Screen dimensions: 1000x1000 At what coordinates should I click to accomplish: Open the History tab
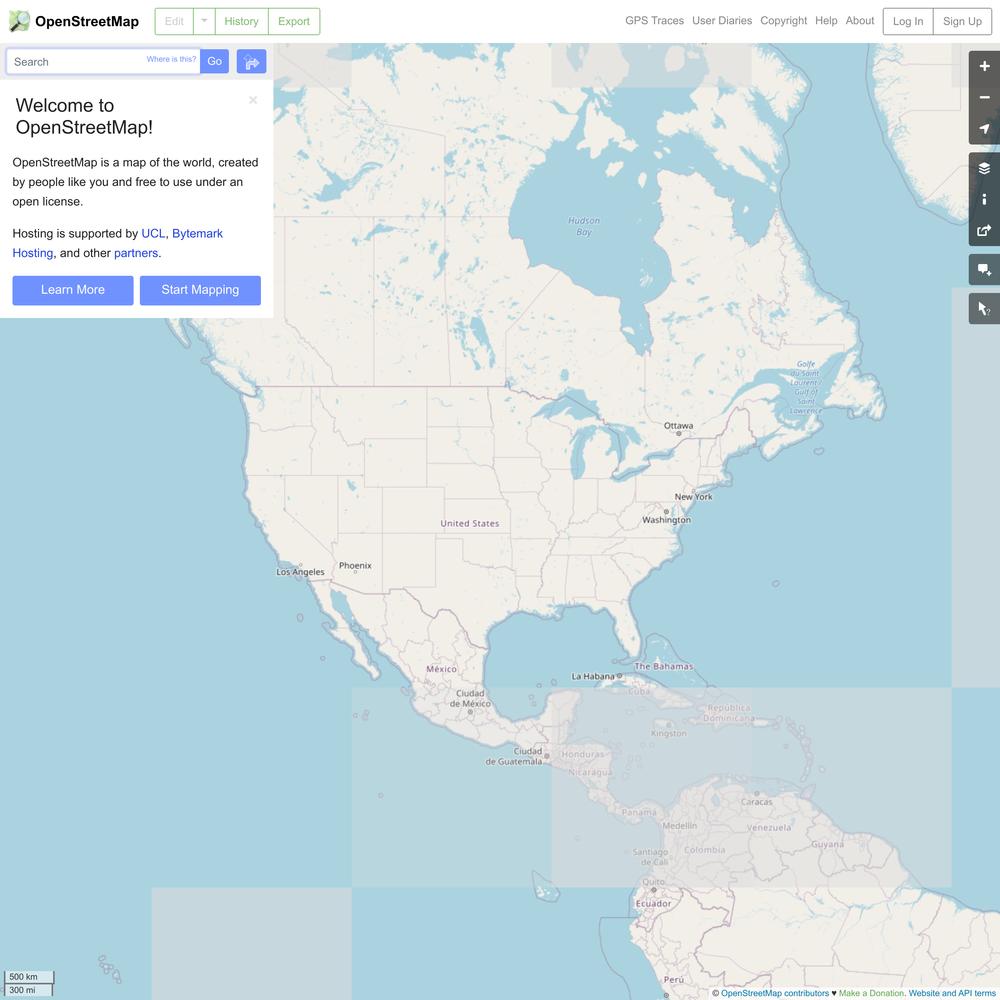(241, 21)
